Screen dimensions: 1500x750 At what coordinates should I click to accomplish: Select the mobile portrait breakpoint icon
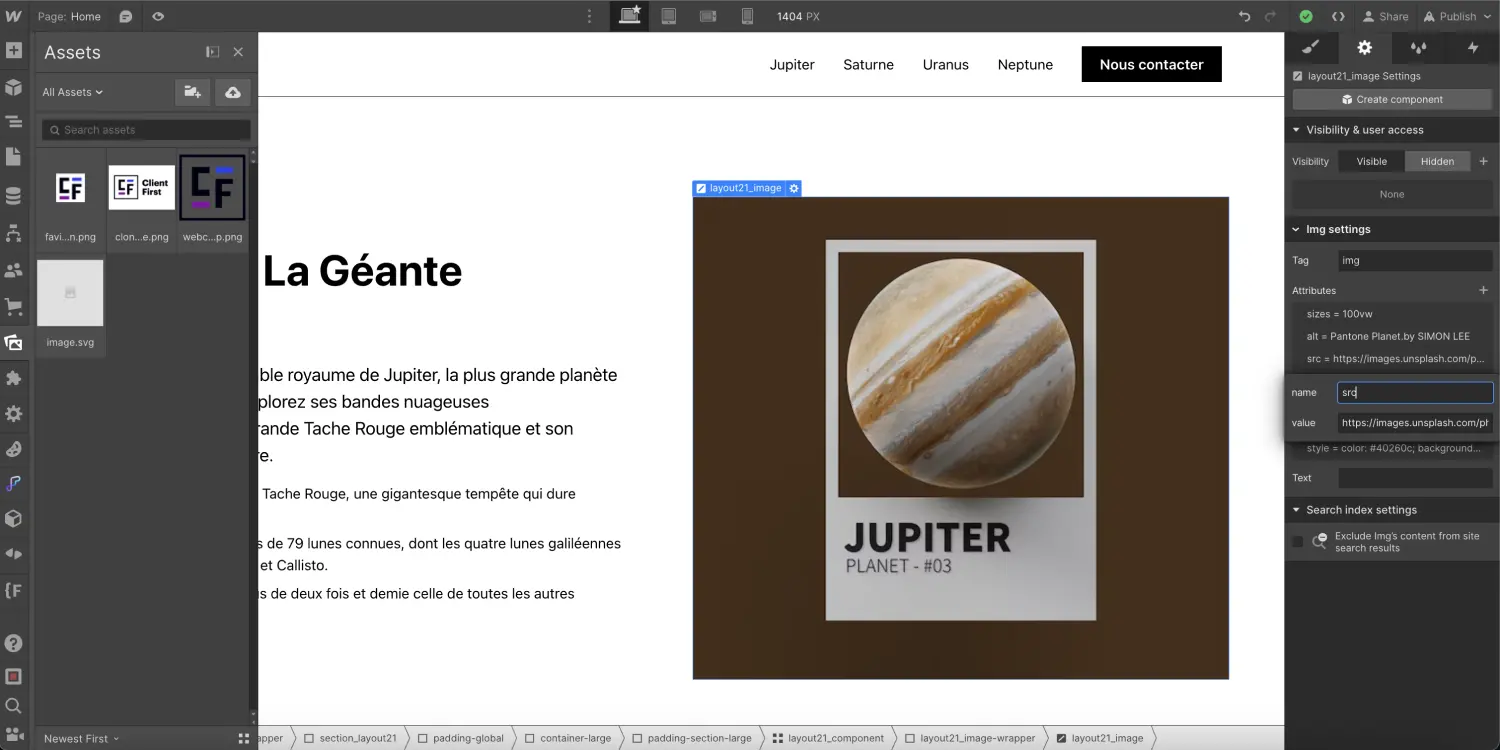[747, 16]
